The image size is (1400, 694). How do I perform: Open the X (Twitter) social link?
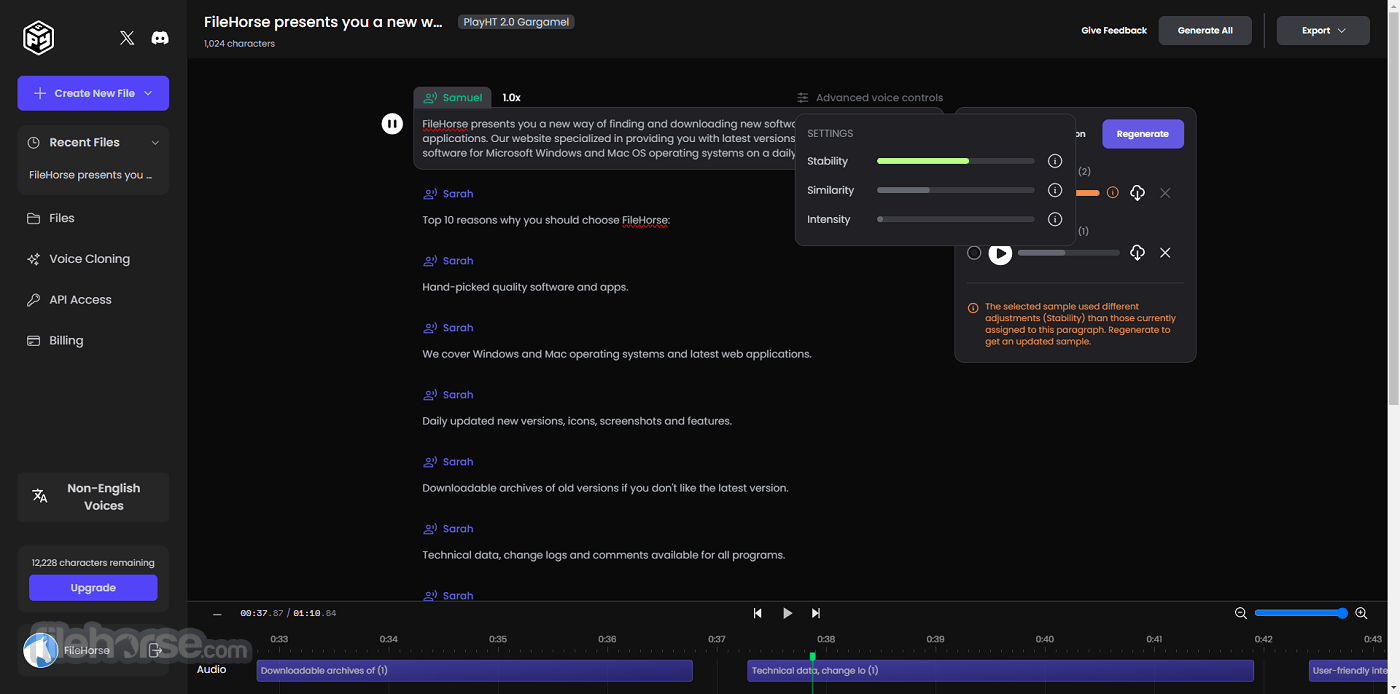pos(127,38)
